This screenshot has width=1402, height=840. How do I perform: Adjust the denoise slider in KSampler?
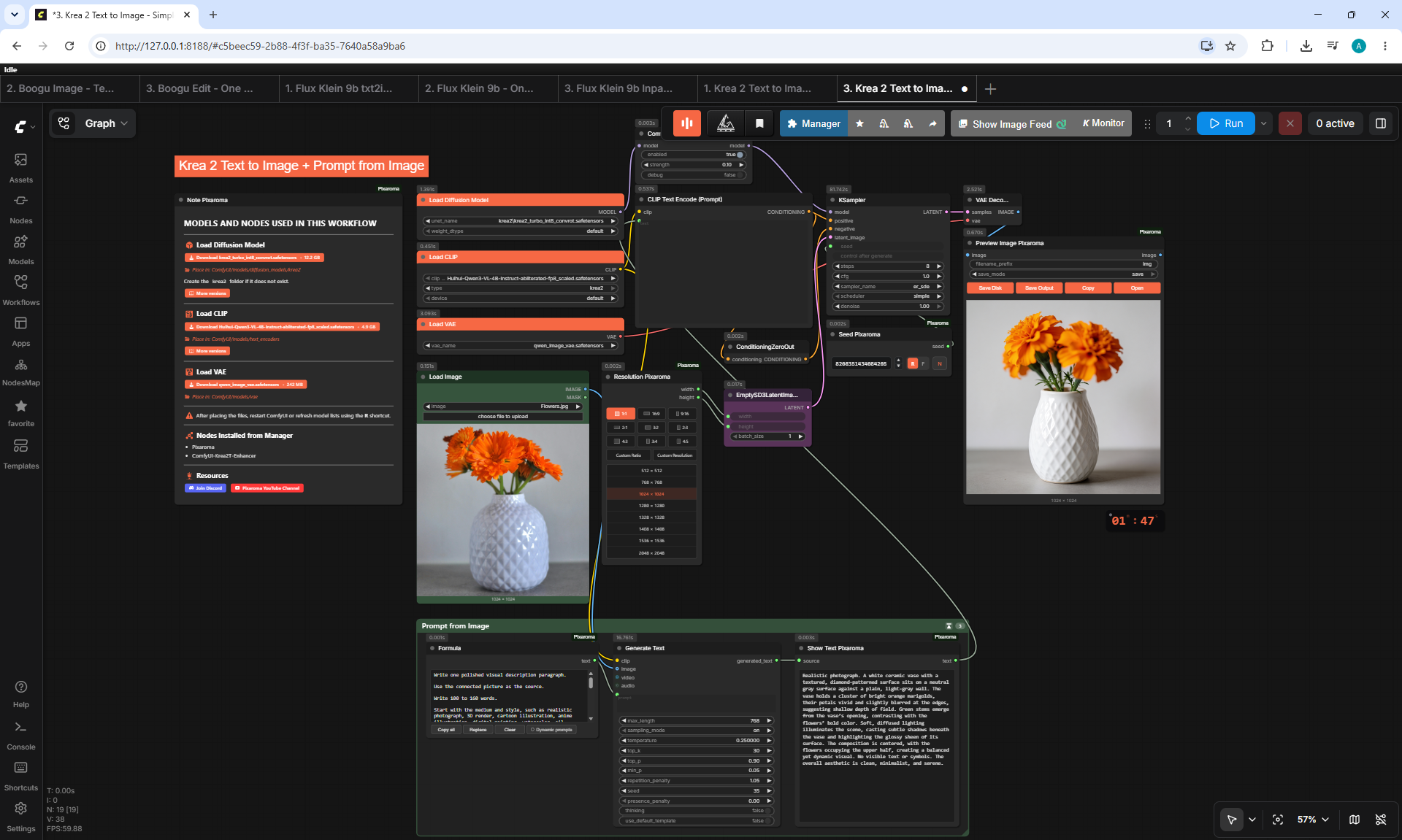click(888, 307)
